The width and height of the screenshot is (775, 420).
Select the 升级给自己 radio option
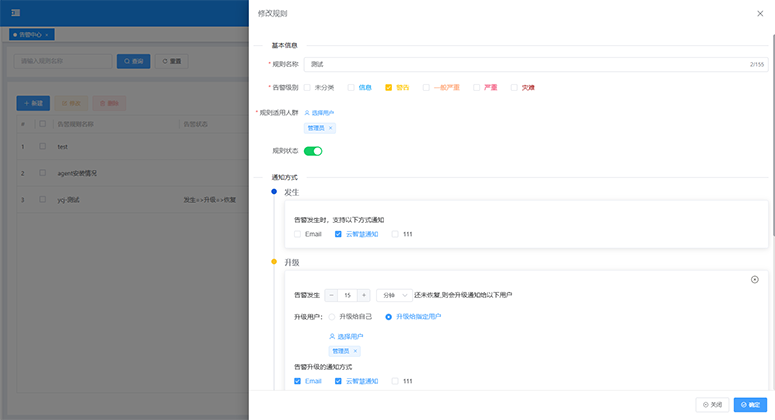click(x=332, y=317)
